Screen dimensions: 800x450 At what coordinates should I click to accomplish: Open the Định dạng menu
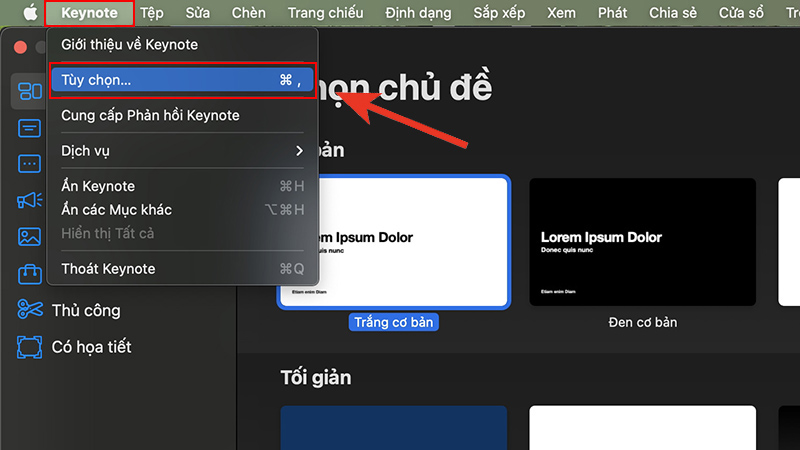[418, 13]
